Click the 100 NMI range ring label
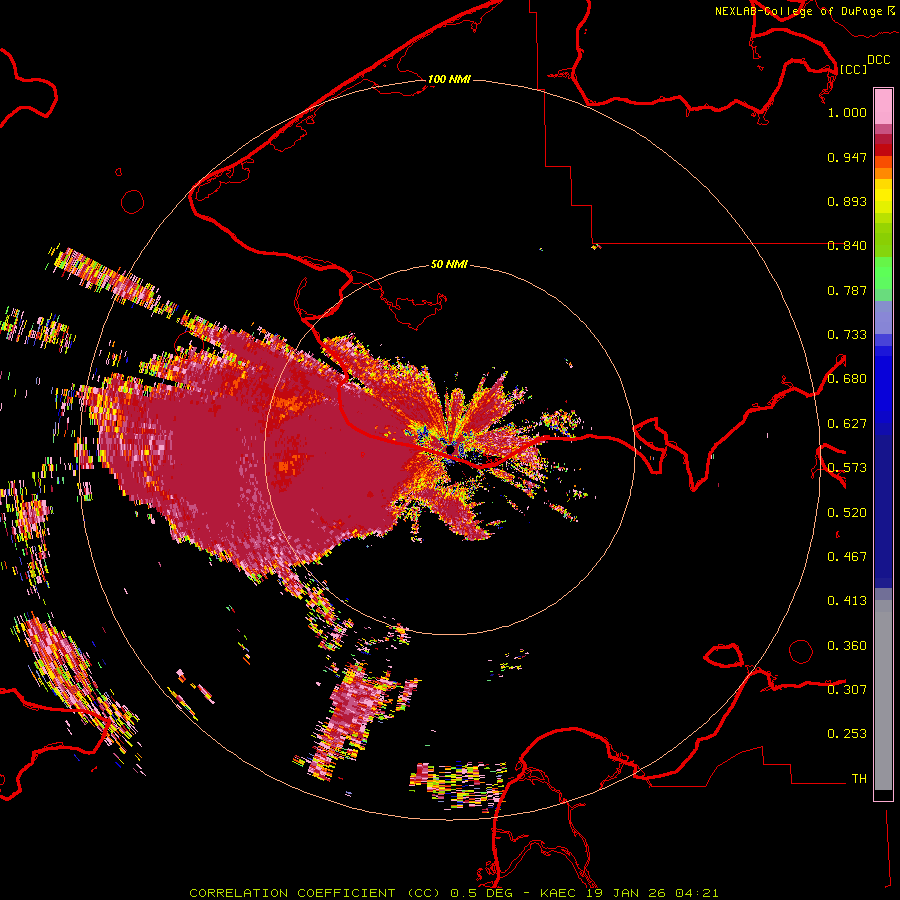This screenshot has width=900, height=900. pyautogui.click(x=449, y=79)
